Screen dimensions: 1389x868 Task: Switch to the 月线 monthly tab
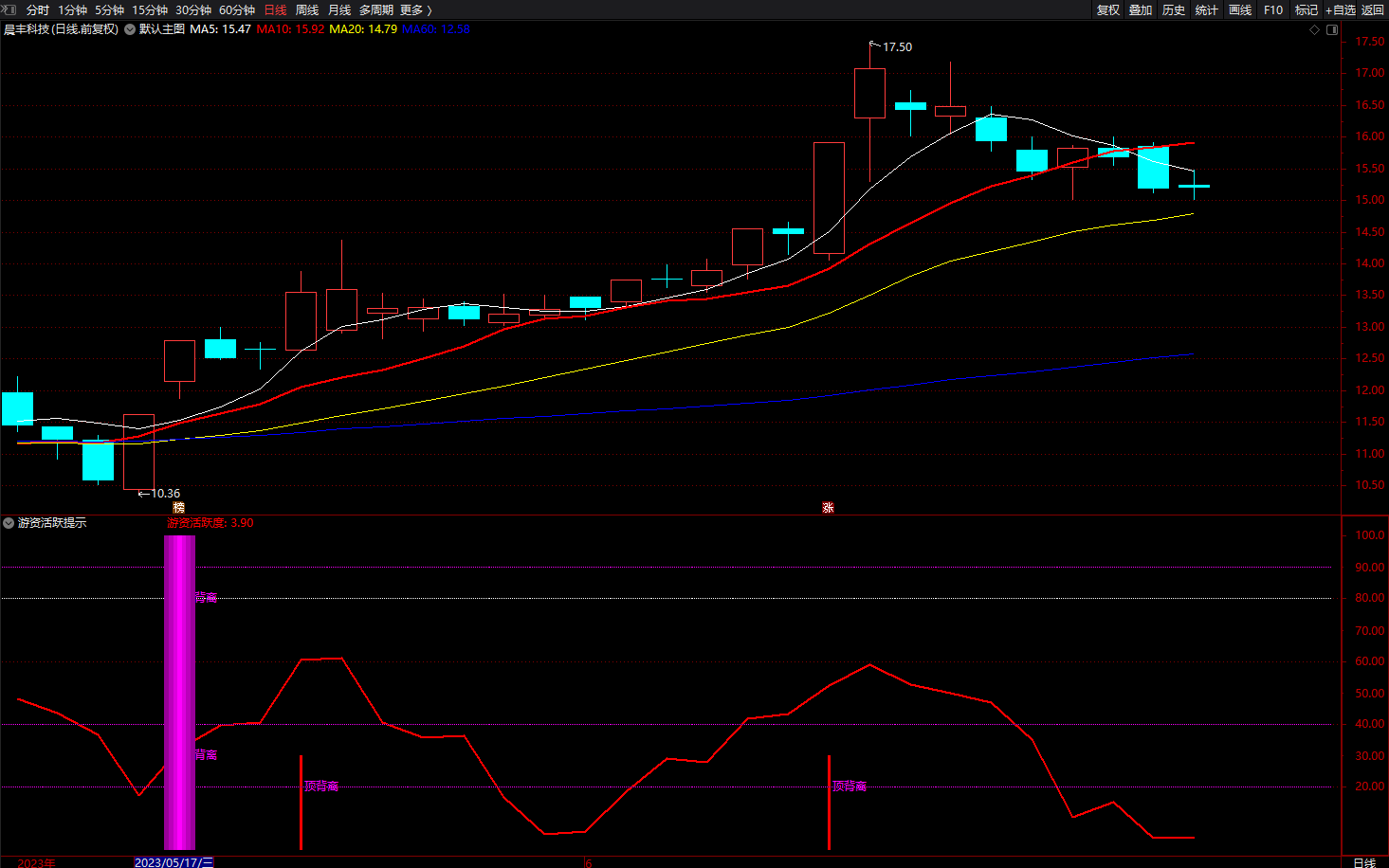pyautogui.click(x=339, y=10)
